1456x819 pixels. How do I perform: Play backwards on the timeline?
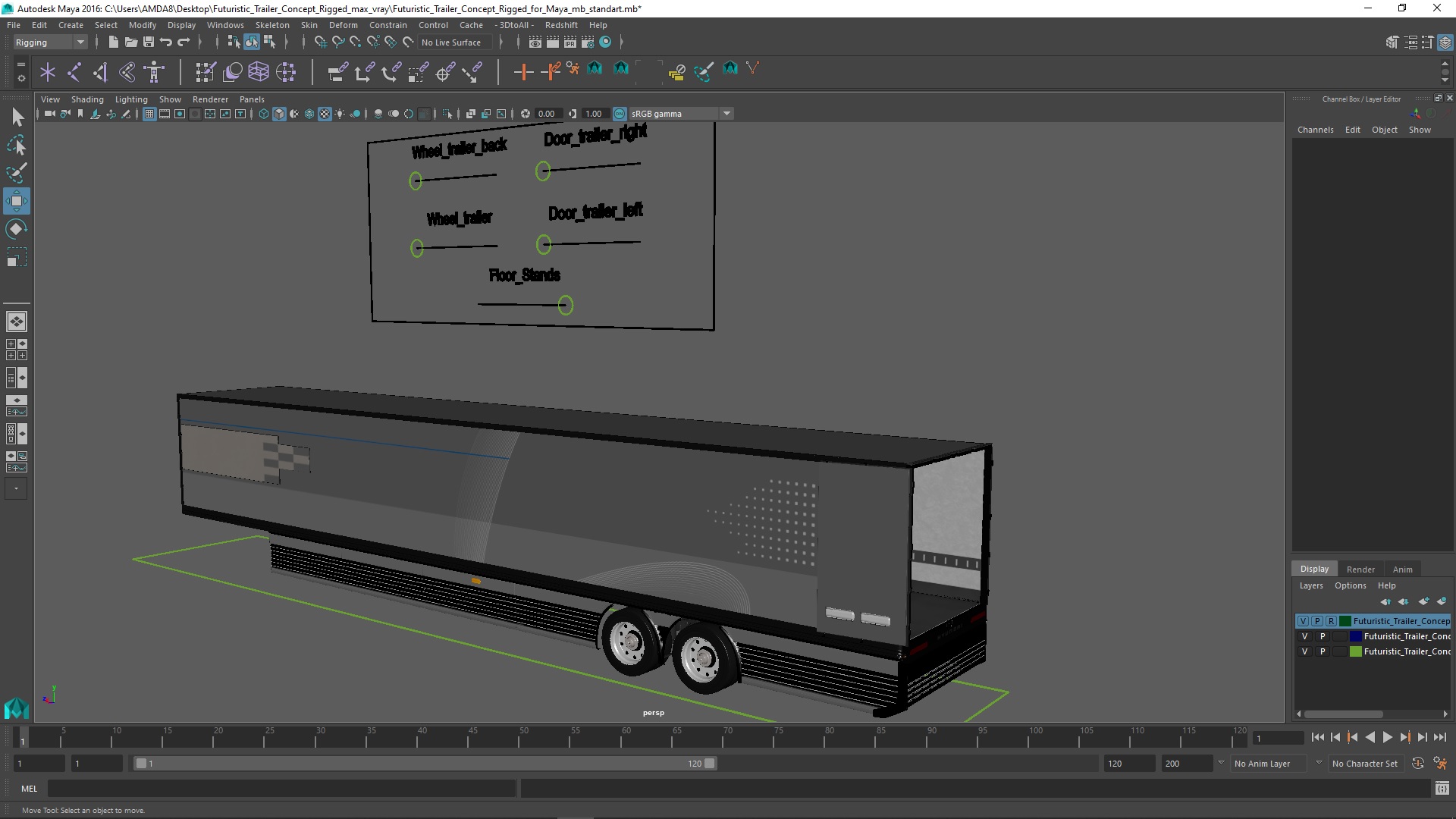coord(1370,737)
